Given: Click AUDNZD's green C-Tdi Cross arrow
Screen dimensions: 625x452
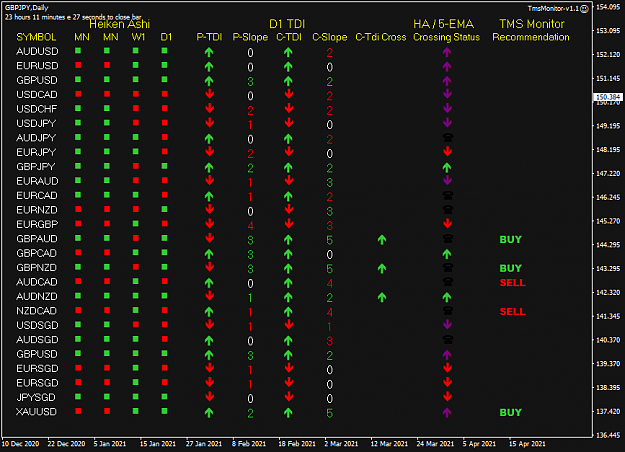Looking at the screenshot, I should [382, 297].
